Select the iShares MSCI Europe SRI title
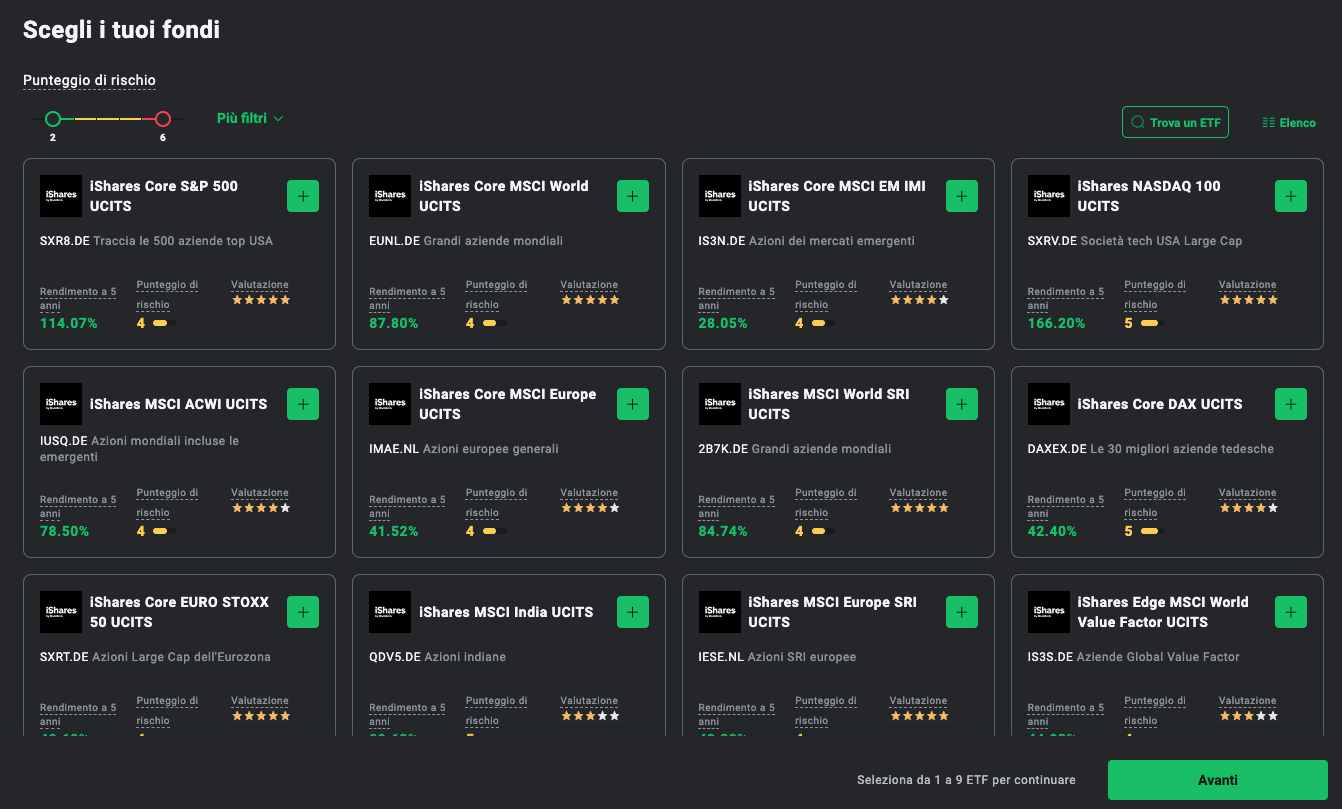This screenshot has height=809, width=1342. 831,612
